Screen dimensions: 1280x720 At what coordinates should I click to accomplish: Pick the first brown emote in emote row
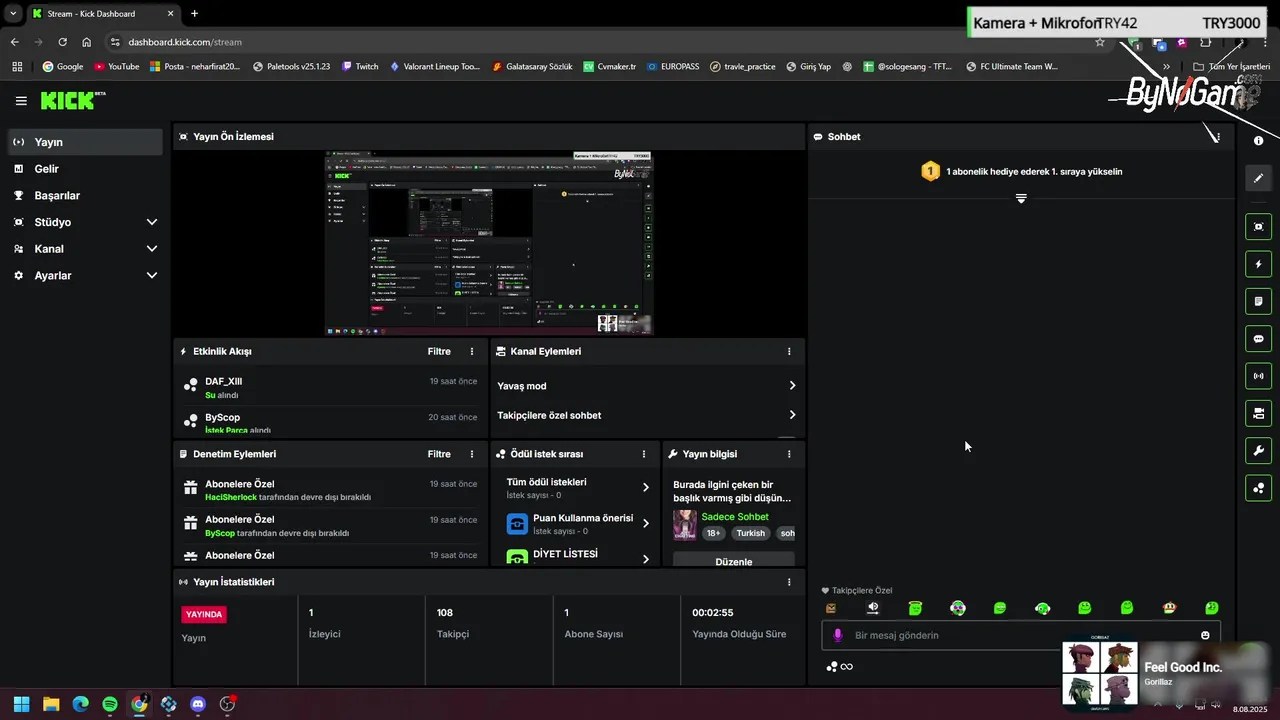click(831, 608)
